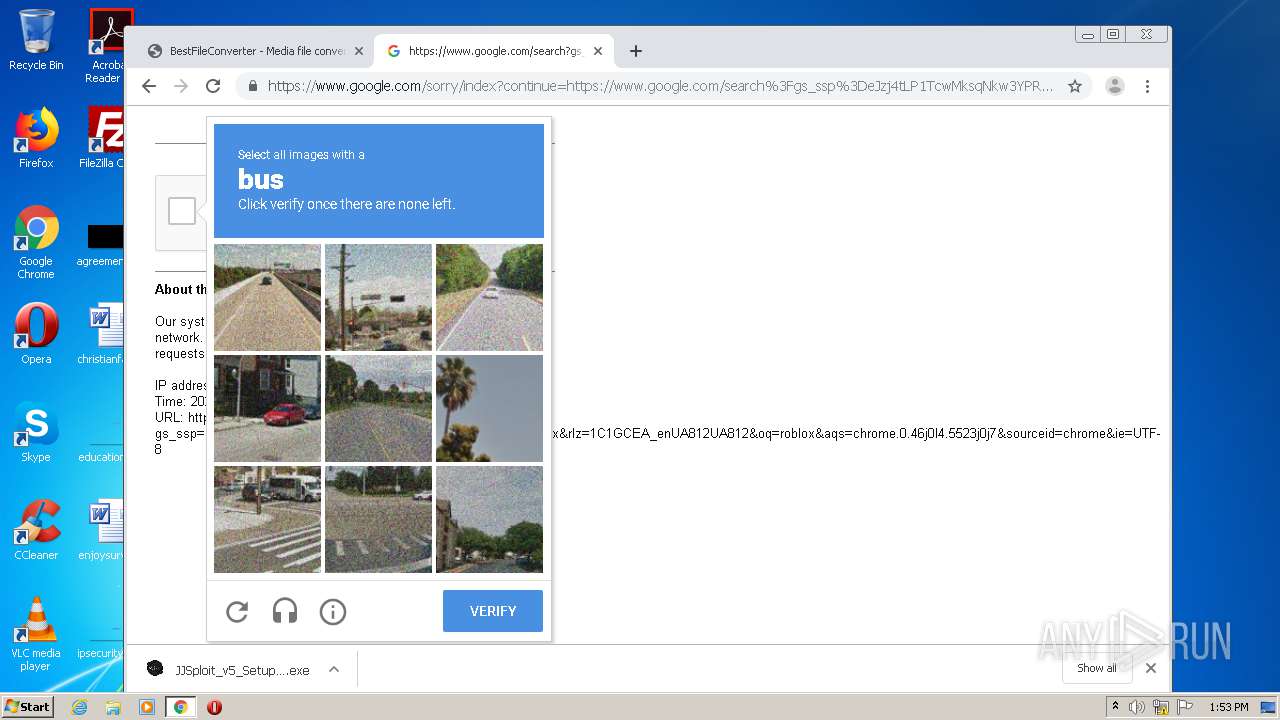Select the captcha tile with the palm tree
Viewport: 1280px width, 720px height.
pyautogui.click(x=489, y=408)
